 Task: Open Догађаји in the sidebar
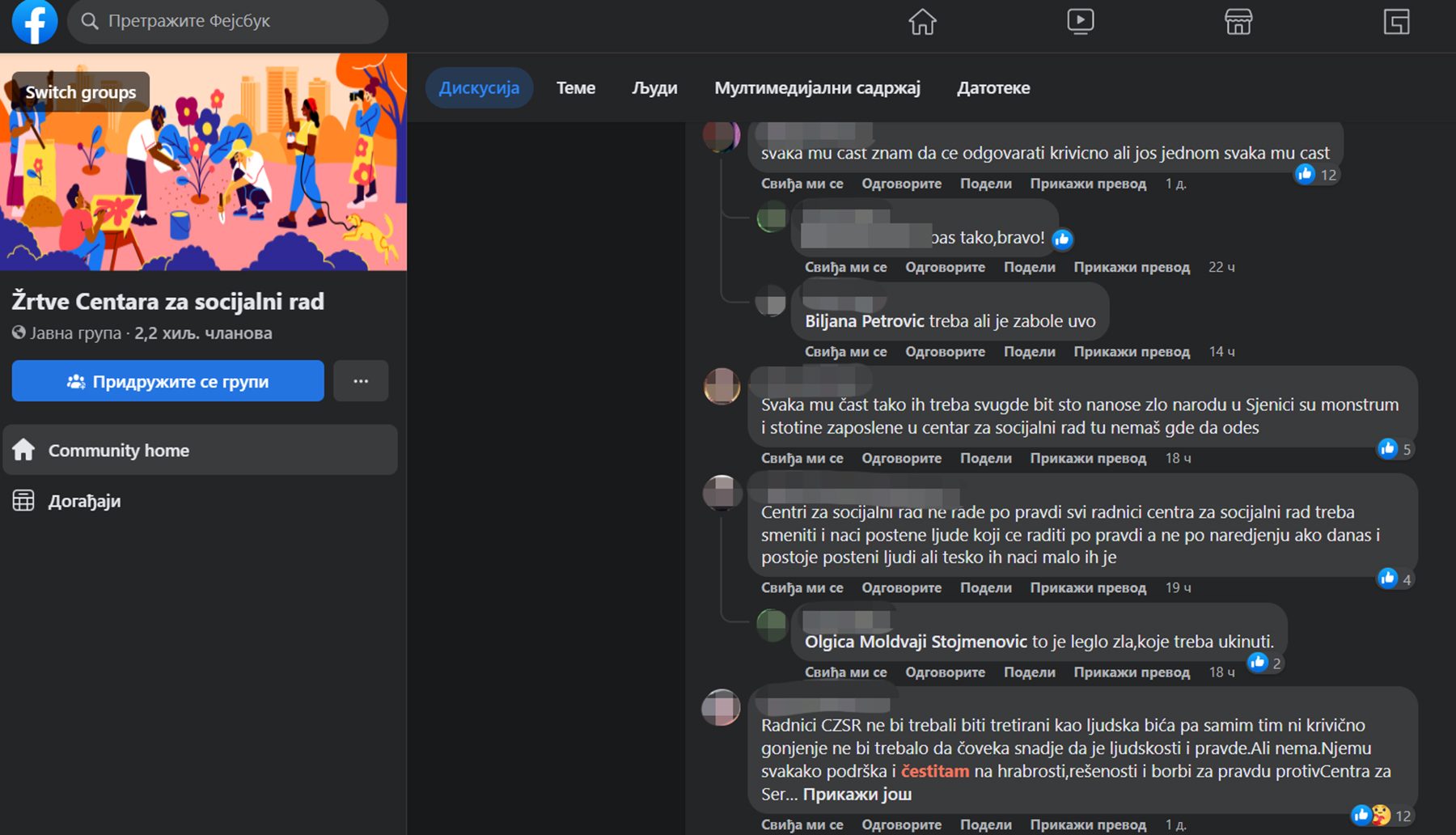pyautogui.click(x=84, y=501)
